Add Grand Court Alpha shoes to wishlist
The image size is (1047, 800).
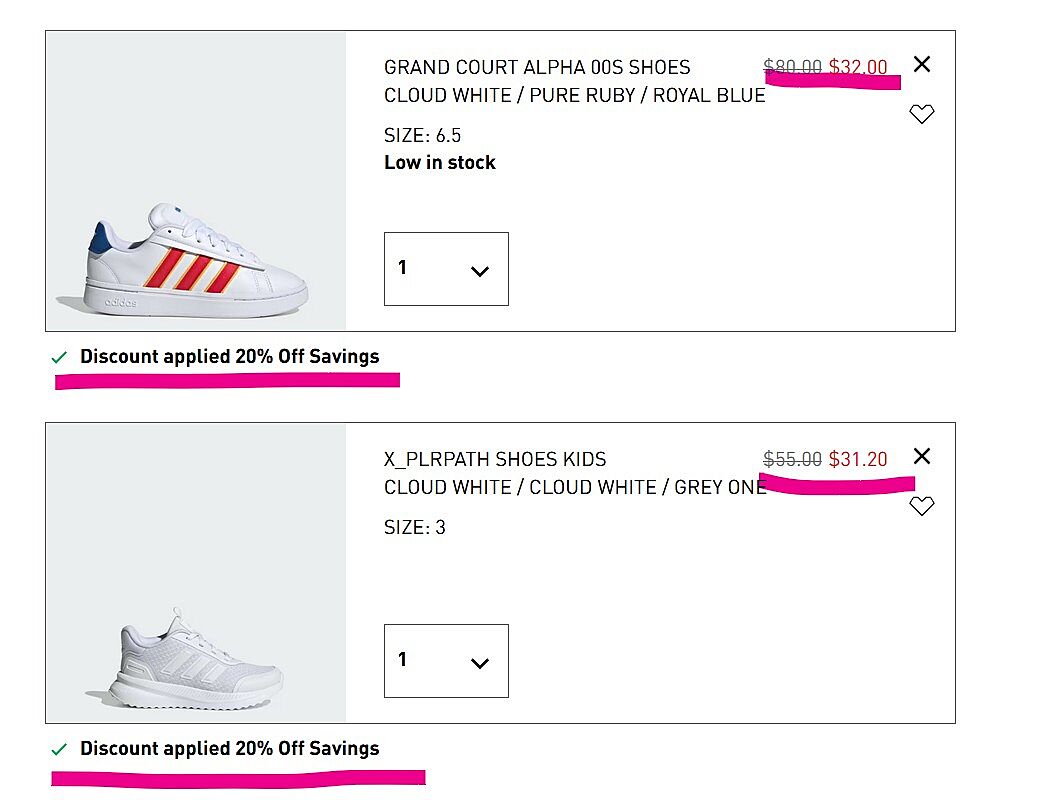922,114
